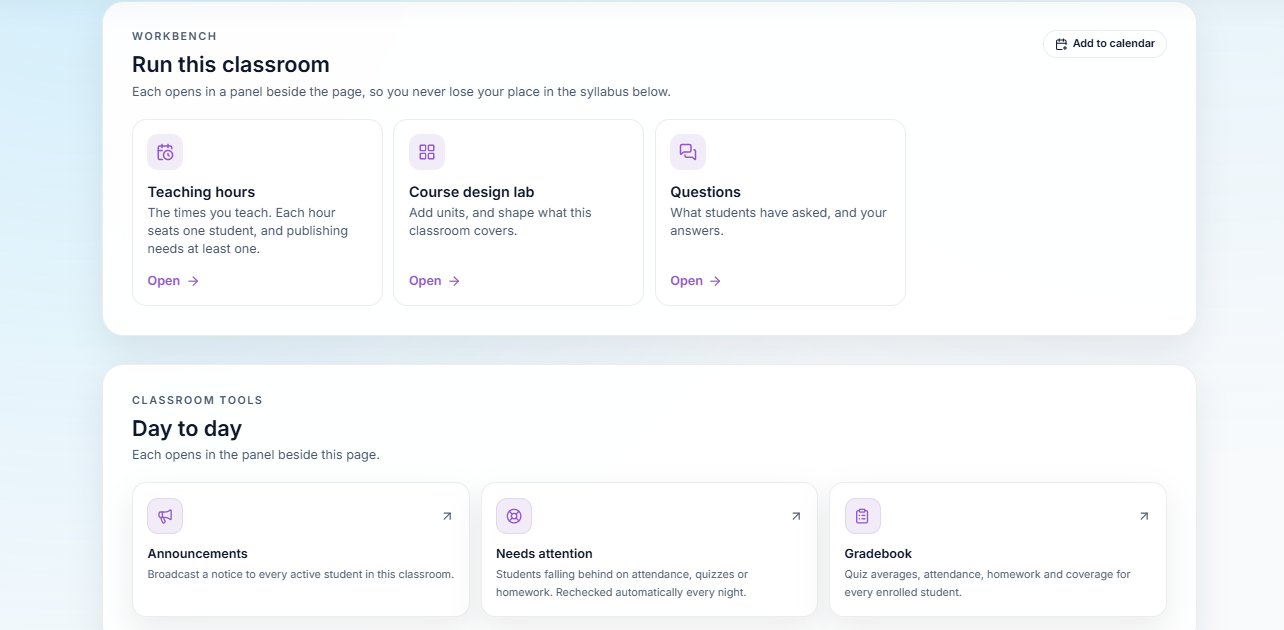Click the Teaching hours card heading
This screenshot has width=1284, height=630.
pyautogui.click(x=201, y=192)
